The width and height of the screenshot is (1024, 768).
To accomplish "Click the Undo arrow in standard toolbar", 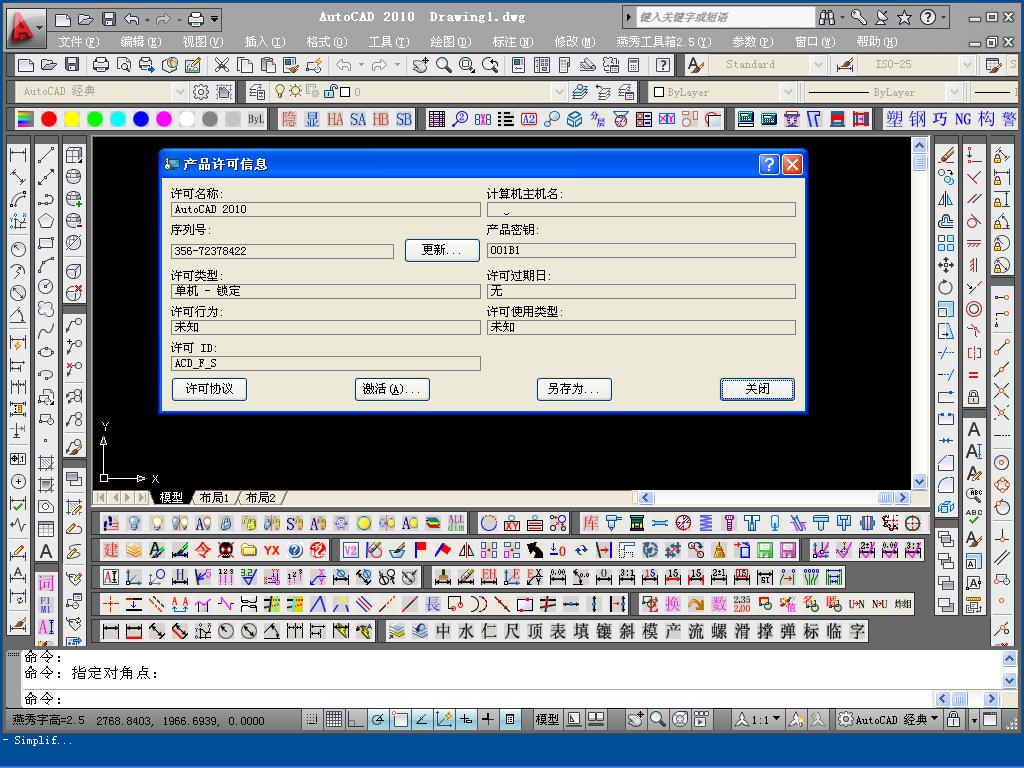I will (x=344, y=65).
